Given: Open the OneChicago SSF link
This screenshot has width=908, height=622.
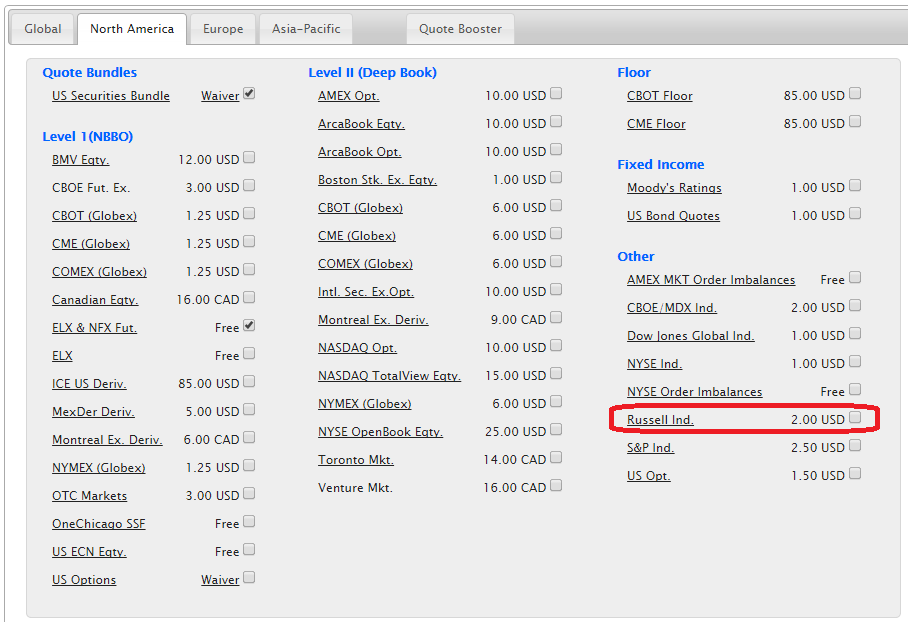Looking at the screenshot, I should 98,524.
